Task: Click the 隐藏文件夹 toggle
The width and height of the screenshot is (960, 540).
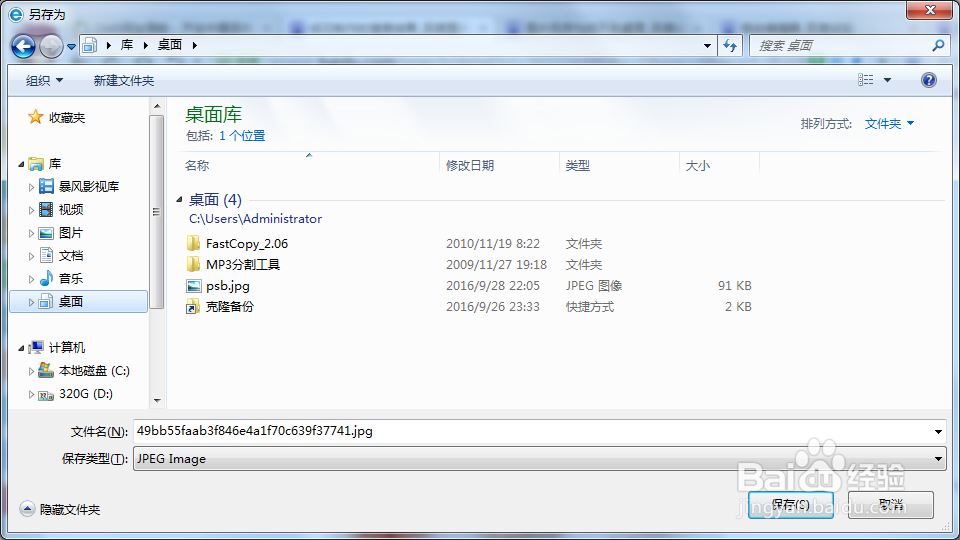Action: point(60,509)
